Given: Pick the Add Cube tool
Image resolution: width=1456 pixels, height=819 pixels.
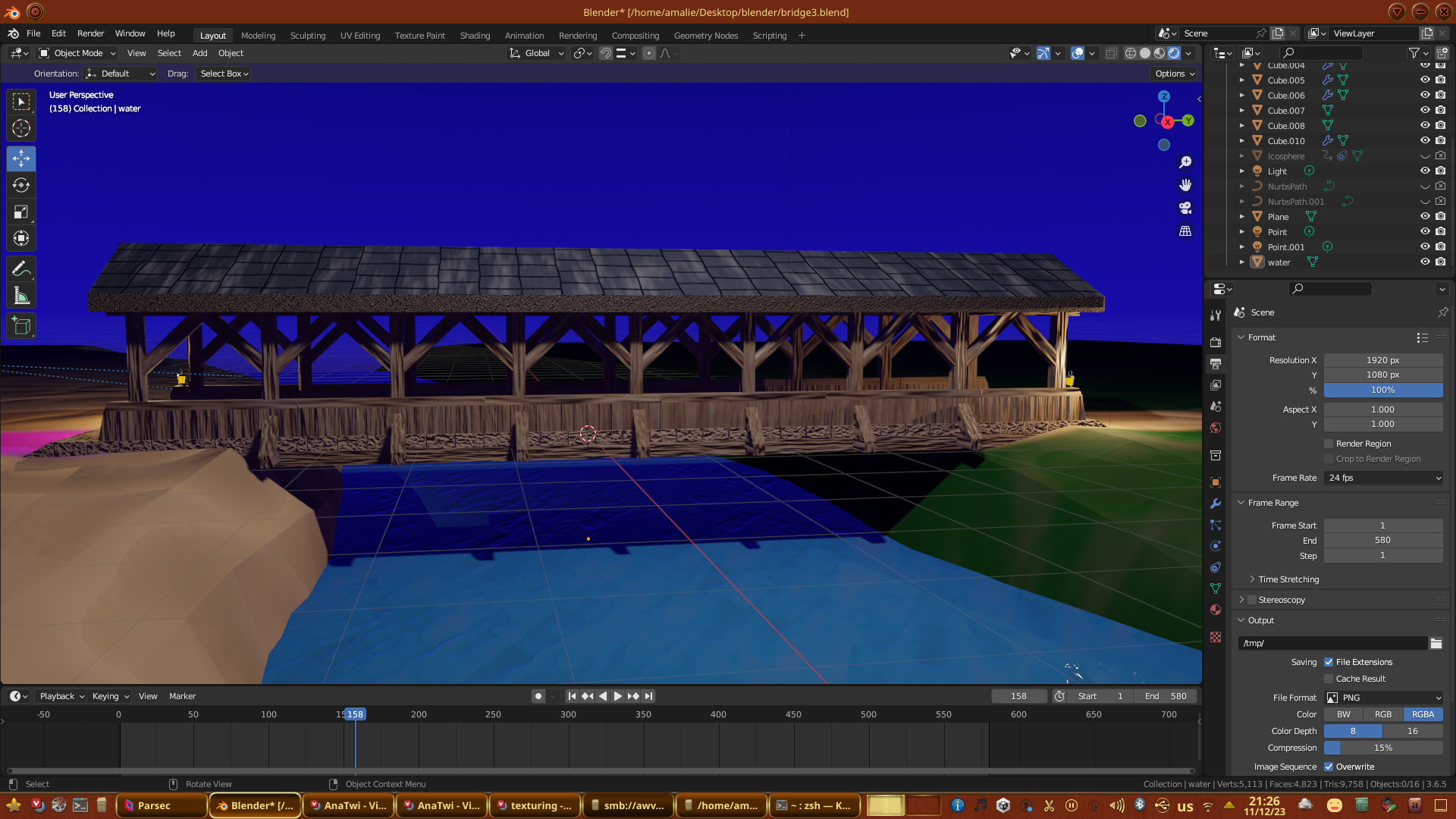Looking at the screenshot, I should tap(21, 327).
